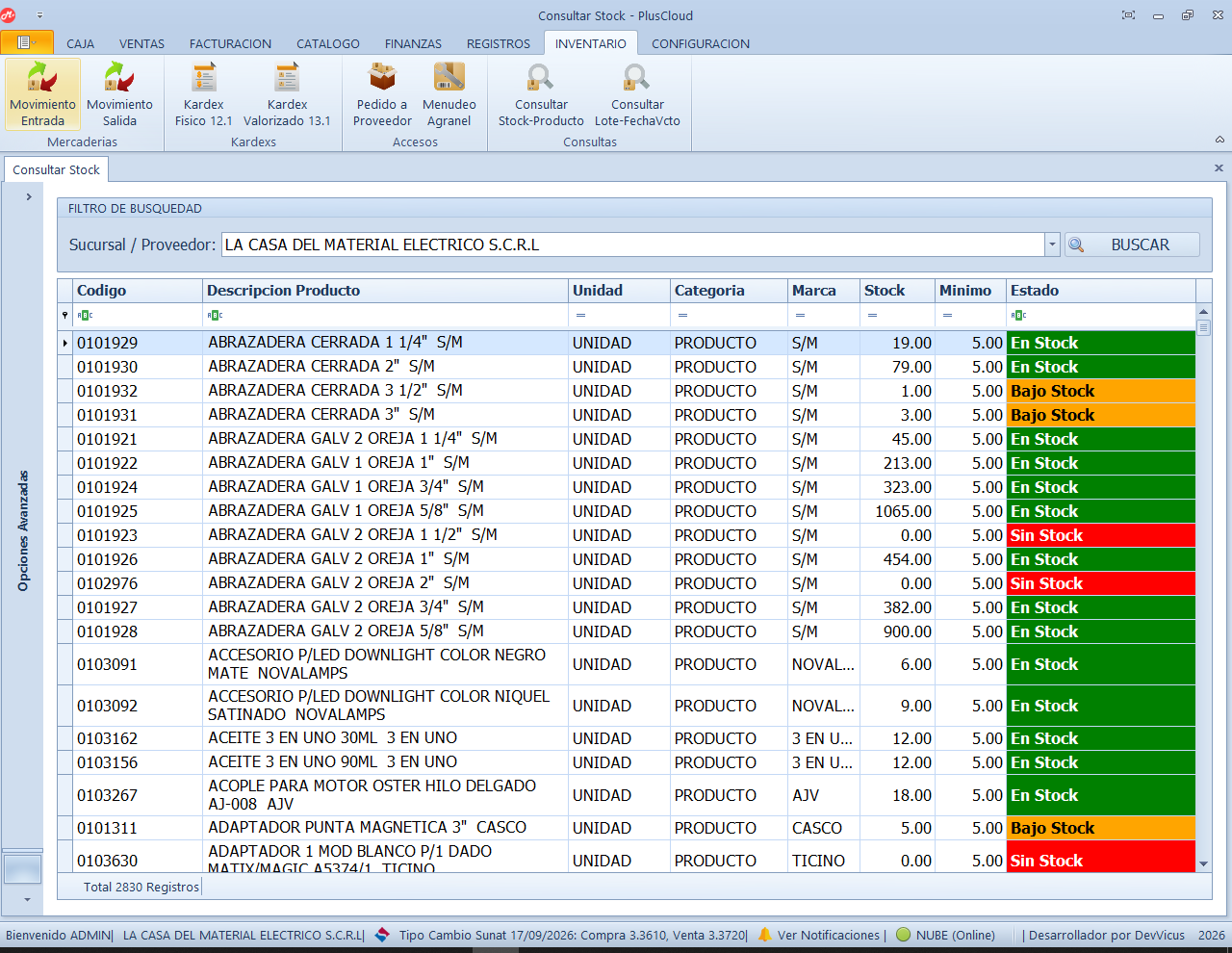Click the Codigo filter condition icon
The width and height of the screenshot is (1232, 953).
click(x=85, y=315)
